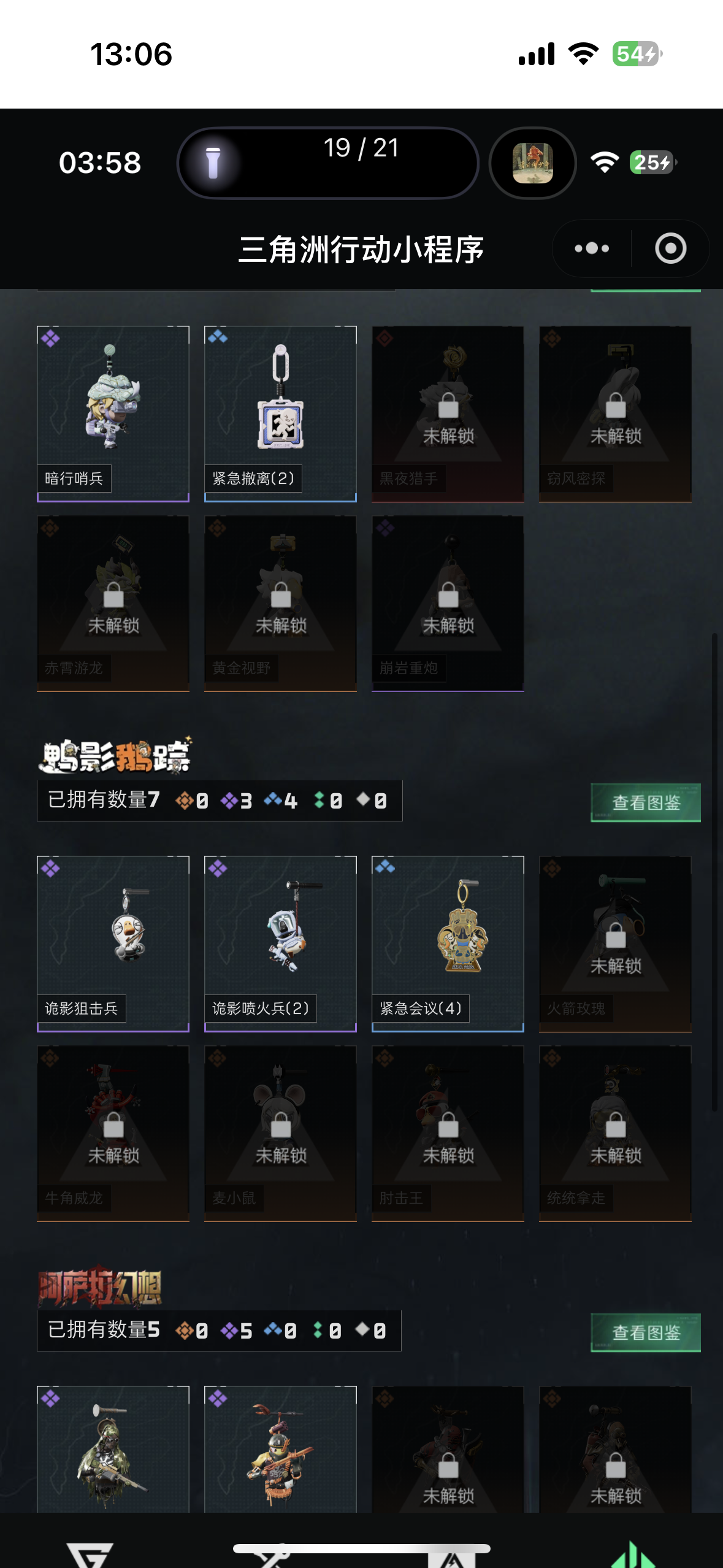Tap the locked 麦小鼠 charm

[280, 1133]
